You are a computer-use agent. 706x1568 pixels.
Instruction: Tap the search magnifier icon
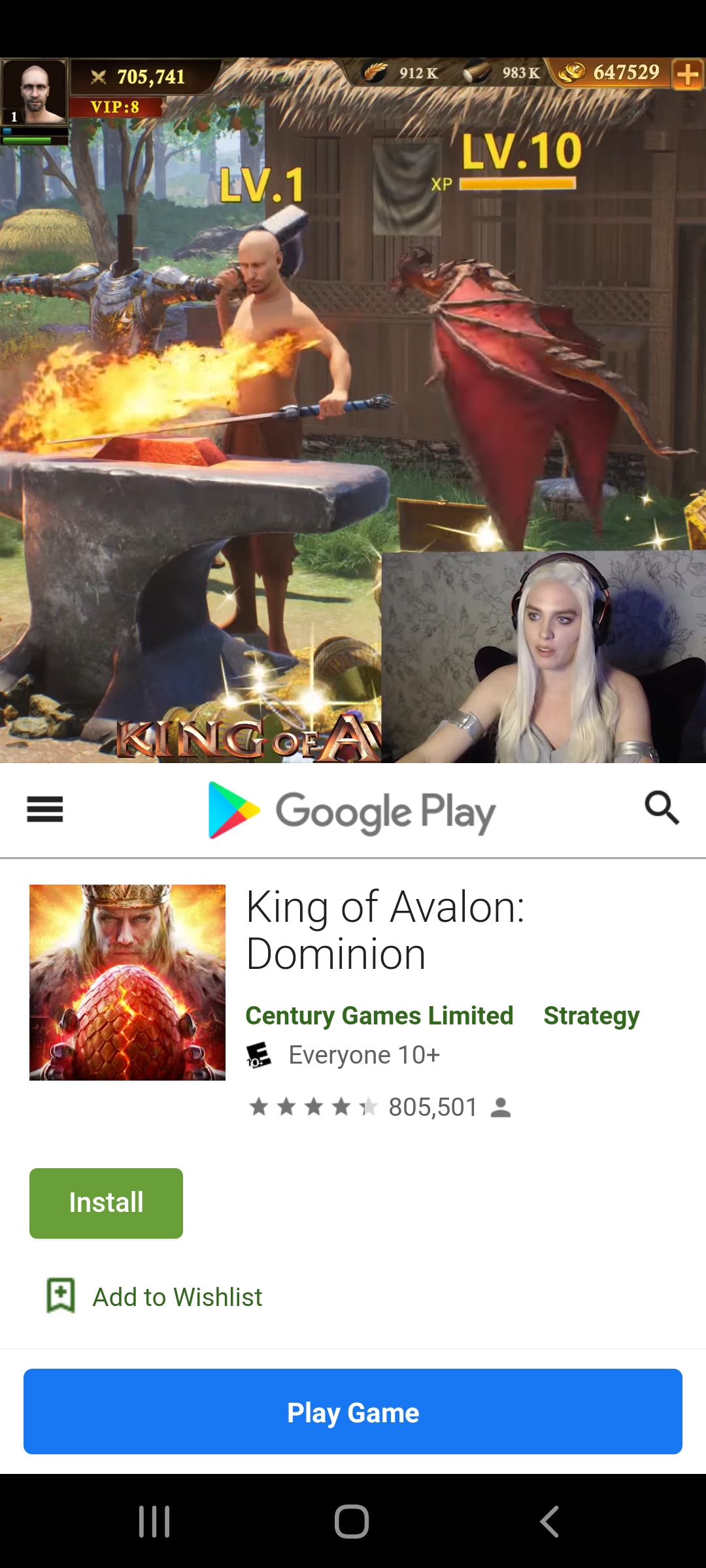(x=662, y=808)
